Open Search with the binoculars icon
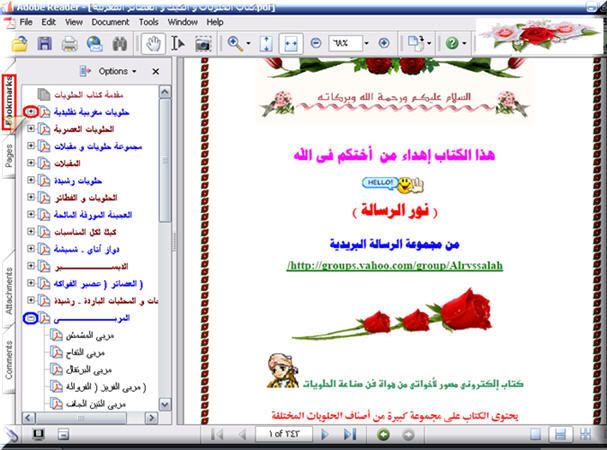The width and height of the screenshot is (607, 450). coord(120,44)
